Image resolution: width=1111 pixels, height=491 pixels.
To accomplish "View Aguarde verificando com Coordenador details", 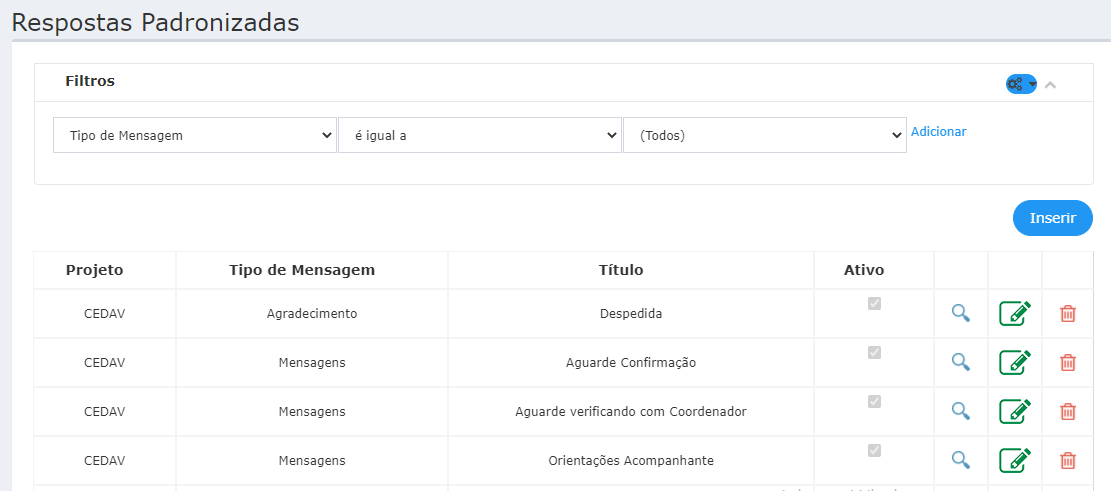I will (961, 411).
